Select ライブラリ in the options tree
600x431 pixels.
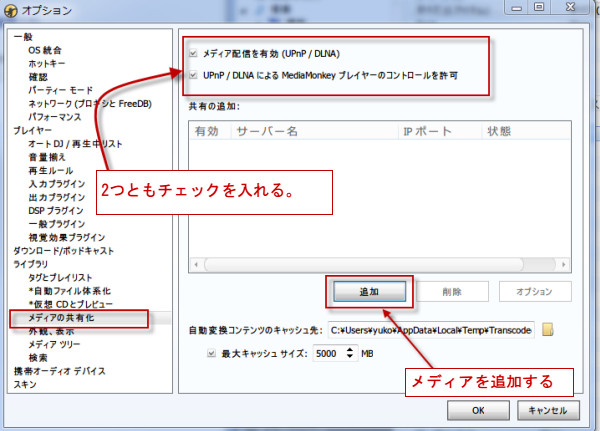click(x=31, y=264)
